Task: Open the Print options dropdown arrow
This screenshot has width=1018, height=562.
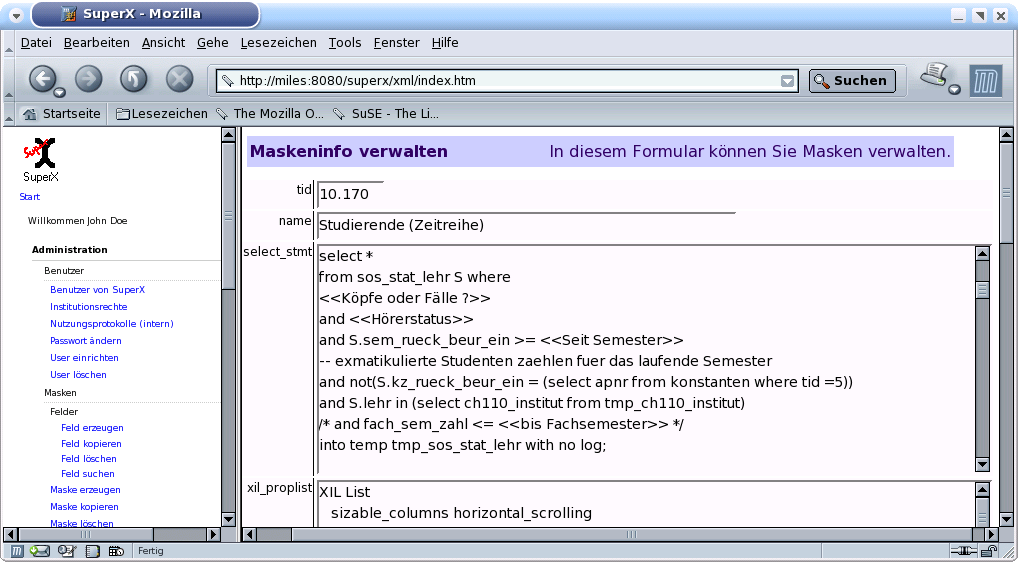Action: [954, 90]
